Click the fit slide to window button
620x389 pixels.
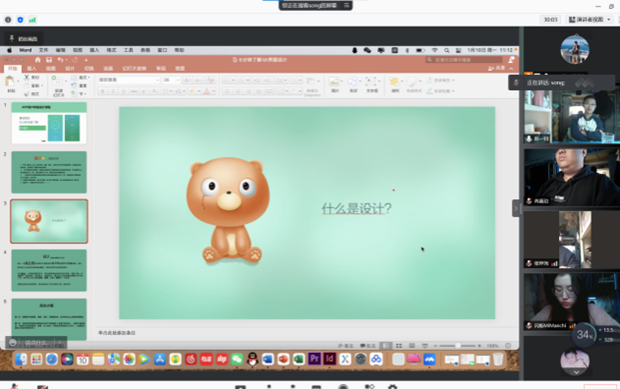(508, 346)
